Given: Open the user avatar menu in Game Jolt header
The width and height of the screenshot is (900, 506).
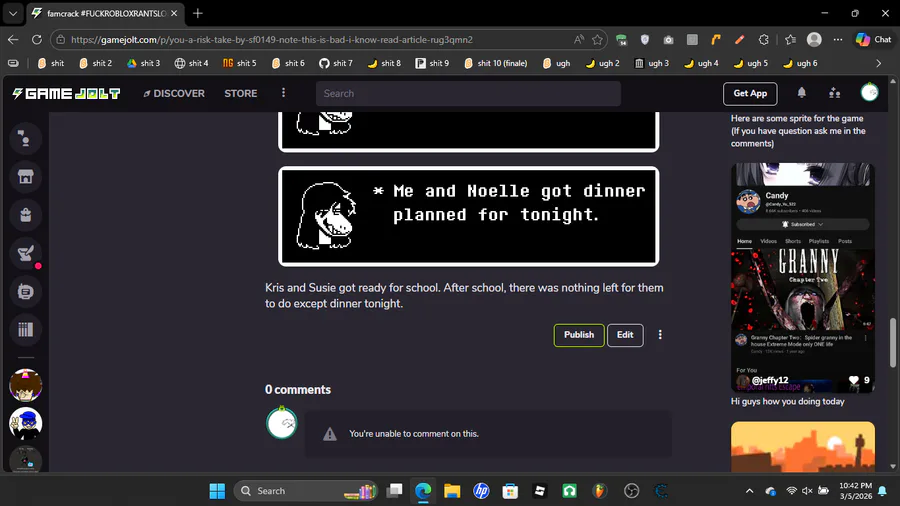Looking at the screenshot, I should (x=869, y=92).
